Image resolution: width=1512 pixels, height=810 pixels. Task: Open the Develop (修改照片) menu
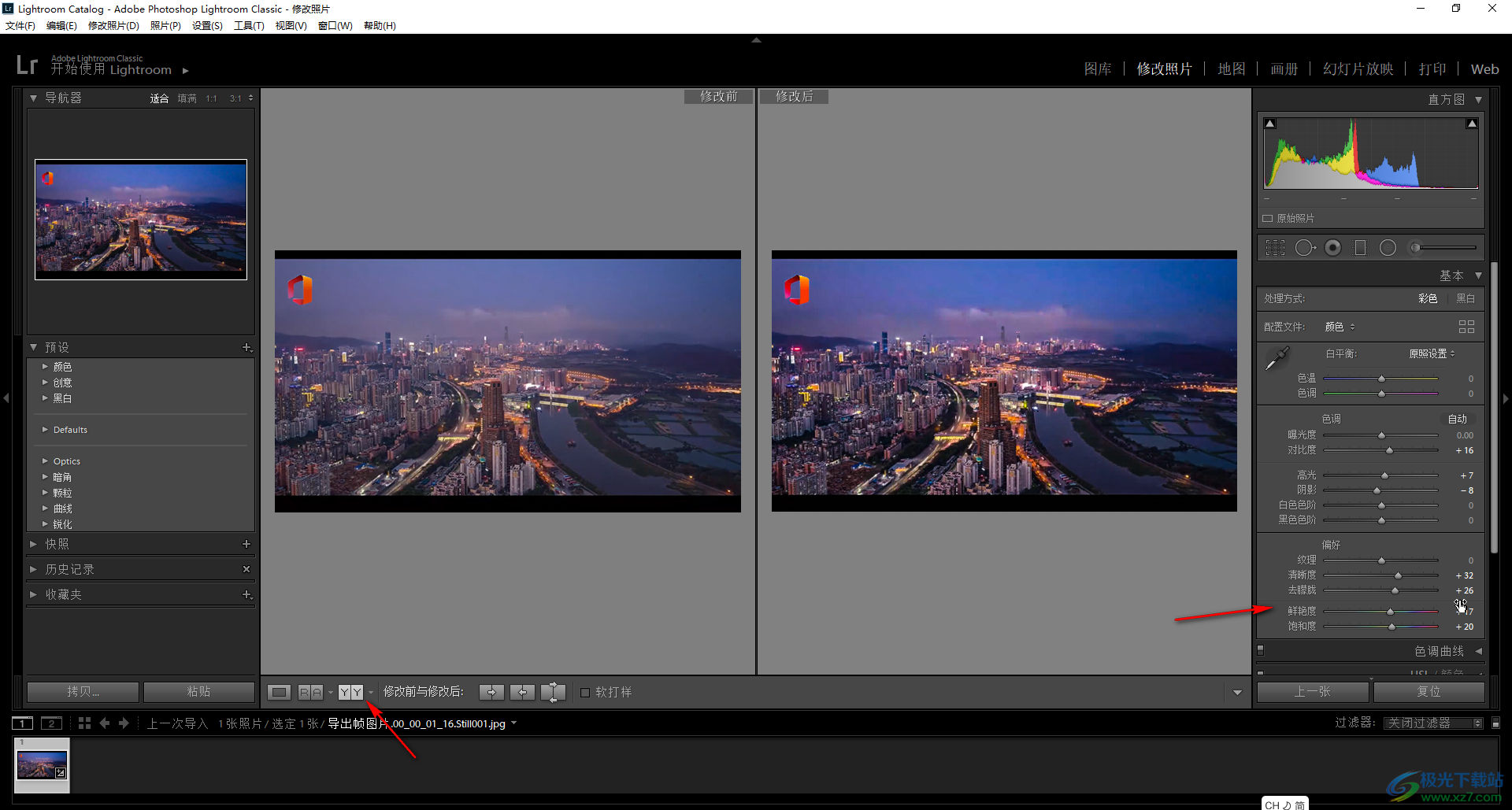[113, 26]
